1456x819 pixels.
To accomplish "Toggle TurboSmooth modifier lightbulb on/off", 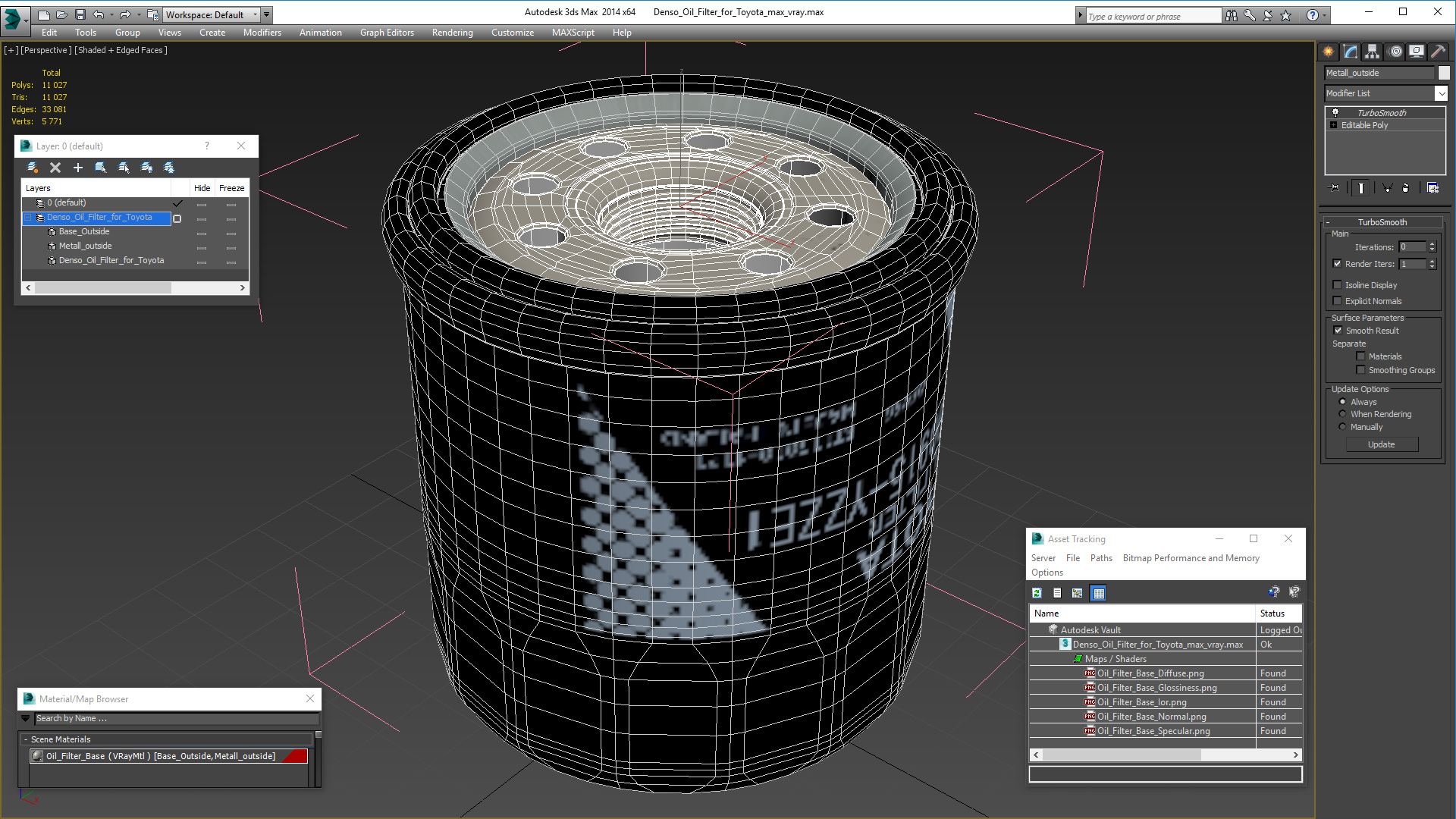I will click(1335, 112).
